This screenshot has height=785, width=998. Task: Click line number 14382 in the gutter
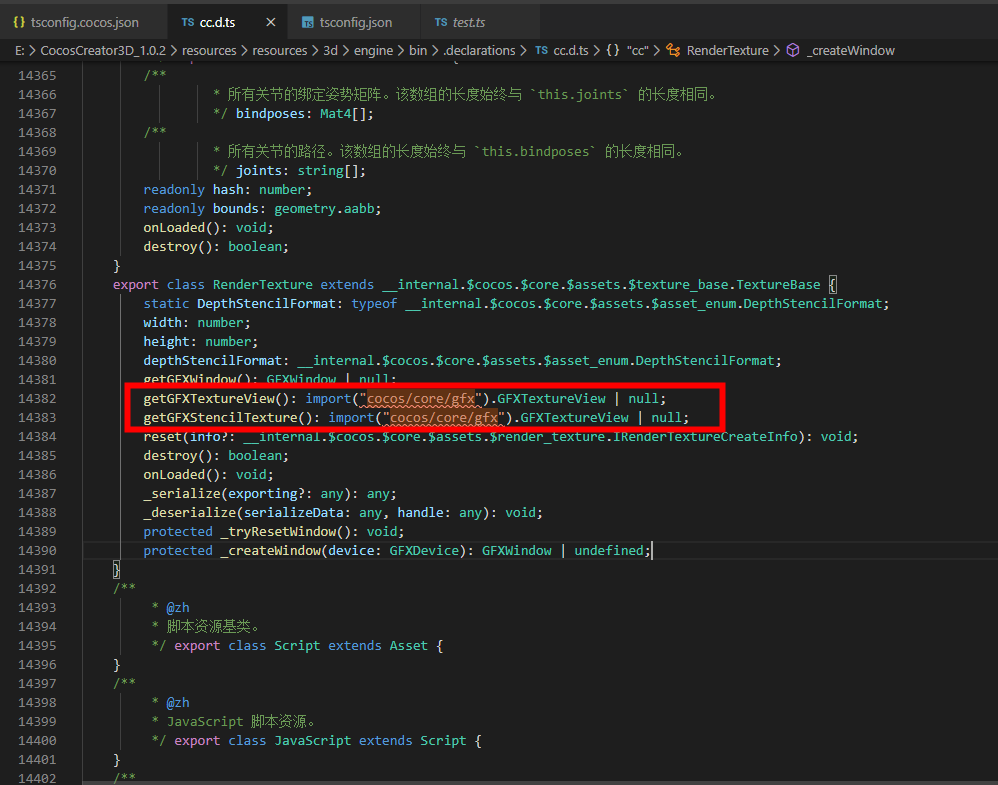click(37, 399)
